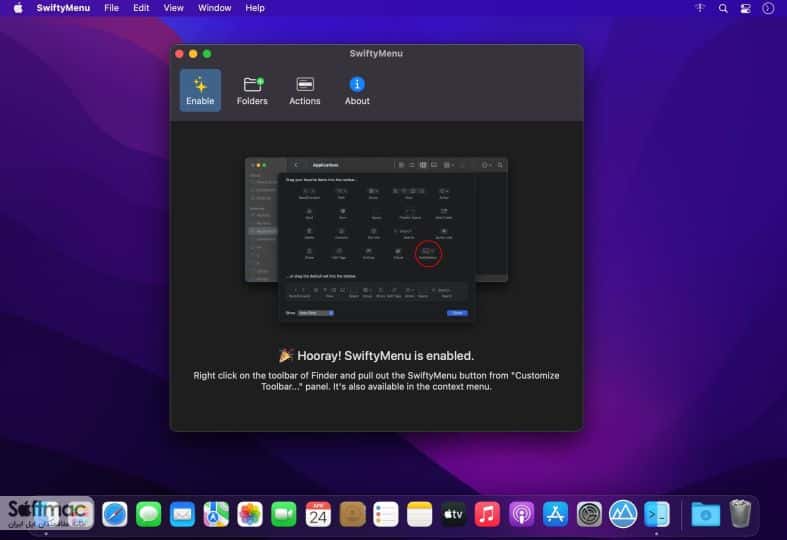Image resolution: width=787 pixels, height=540 pixels.
Task: Click the green zoom button of SwiftyMenu
Action: 207,54
